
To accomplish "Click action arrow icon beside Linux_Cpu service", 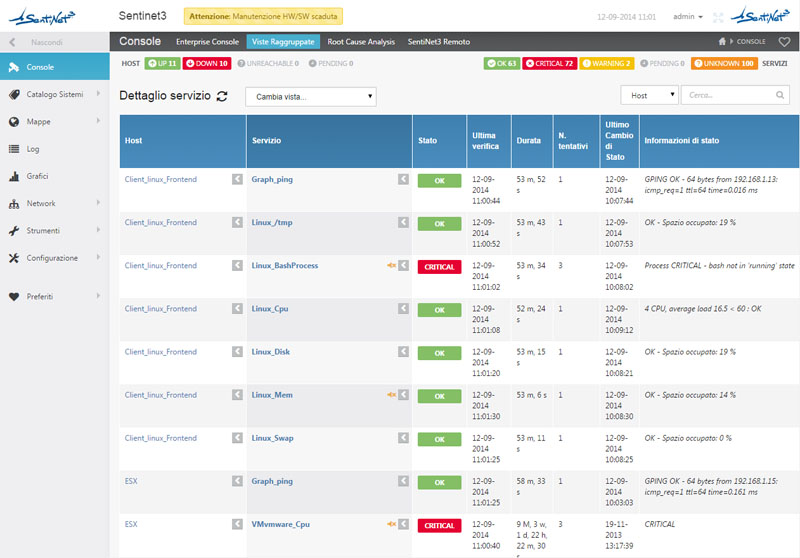I will pyautogui.click(x=403, y=309).
